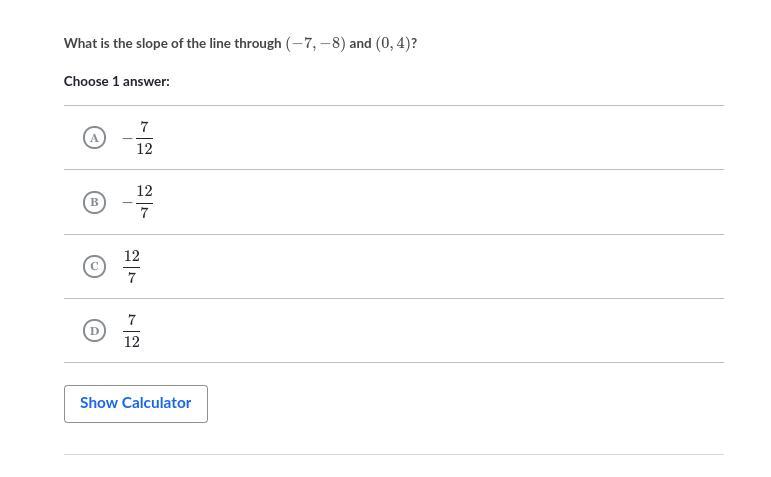Click the answer fraction −7/12
Image resolution: width=771 pixels, height=477 pixels.
pos(138,138)
